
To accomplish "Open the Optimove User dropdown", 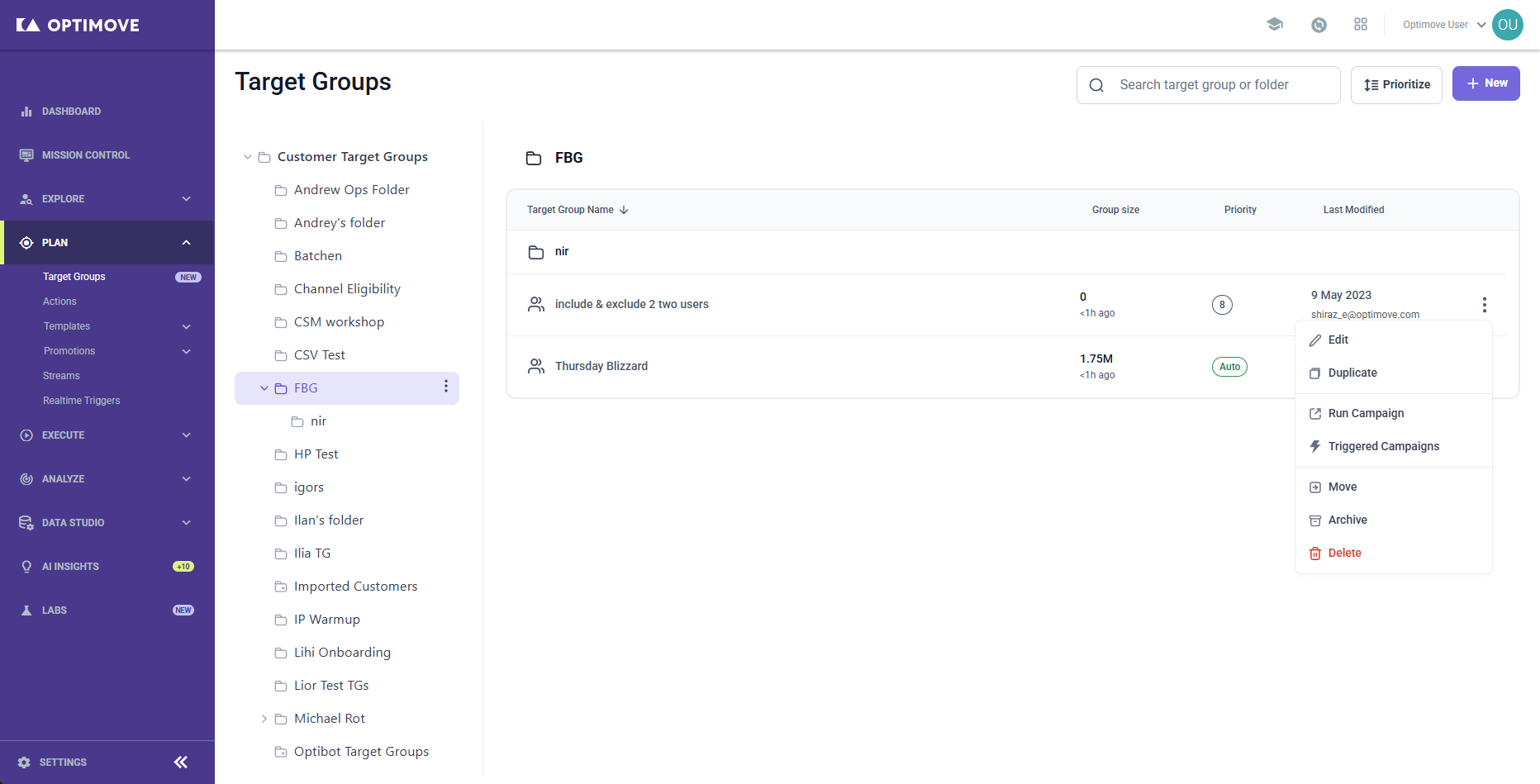I will point(1444,25).
